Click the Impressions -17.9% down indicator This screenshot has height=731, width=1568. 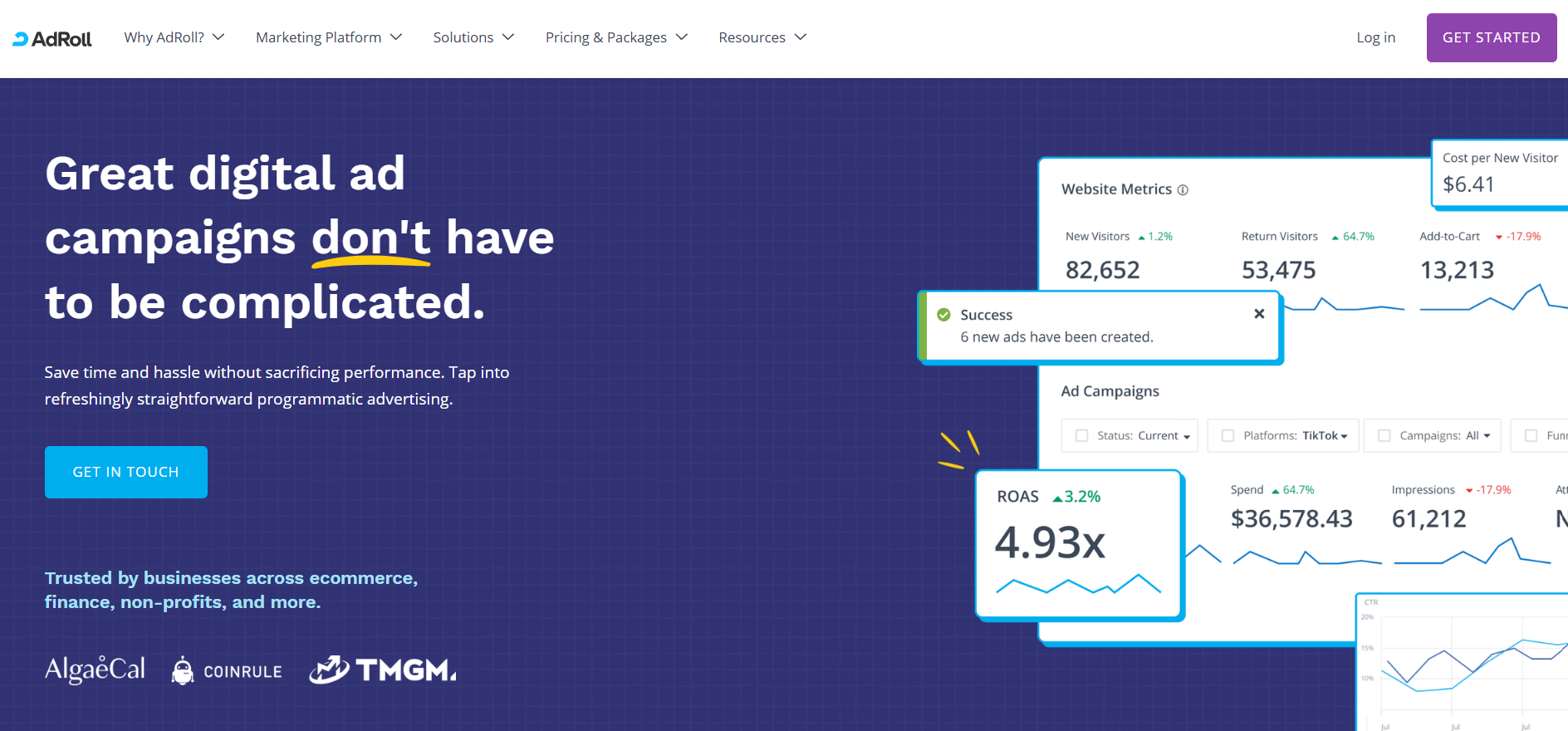pos(1488,490)
